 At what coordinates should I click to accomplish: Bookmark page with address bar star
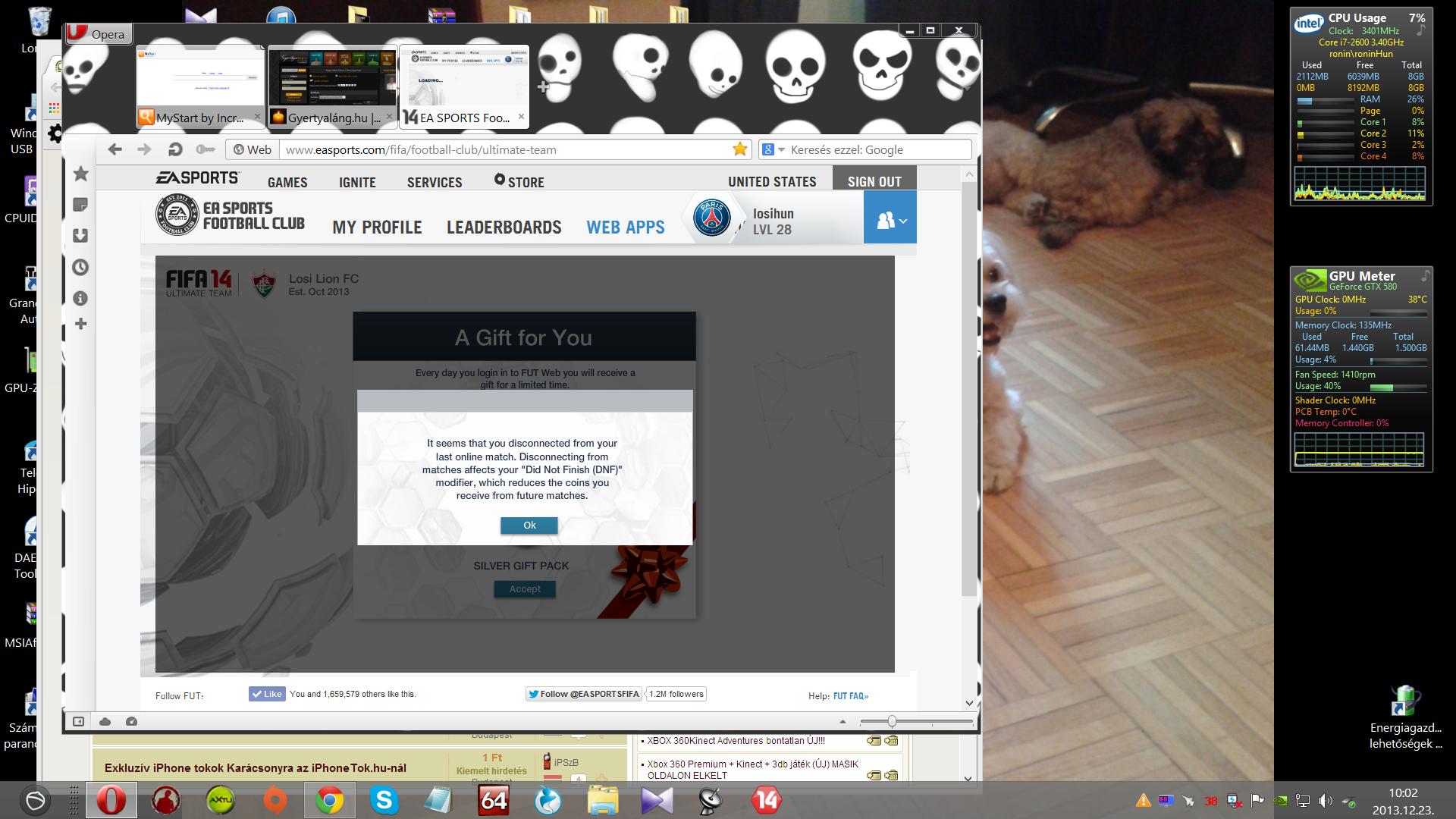740,149
